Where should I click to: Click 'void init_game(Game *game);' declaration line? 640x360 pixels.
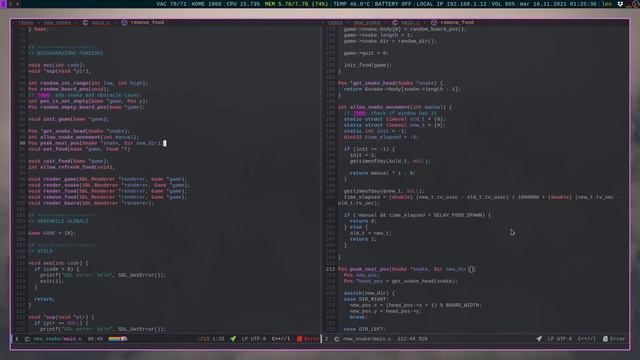(x=69, y=119)
